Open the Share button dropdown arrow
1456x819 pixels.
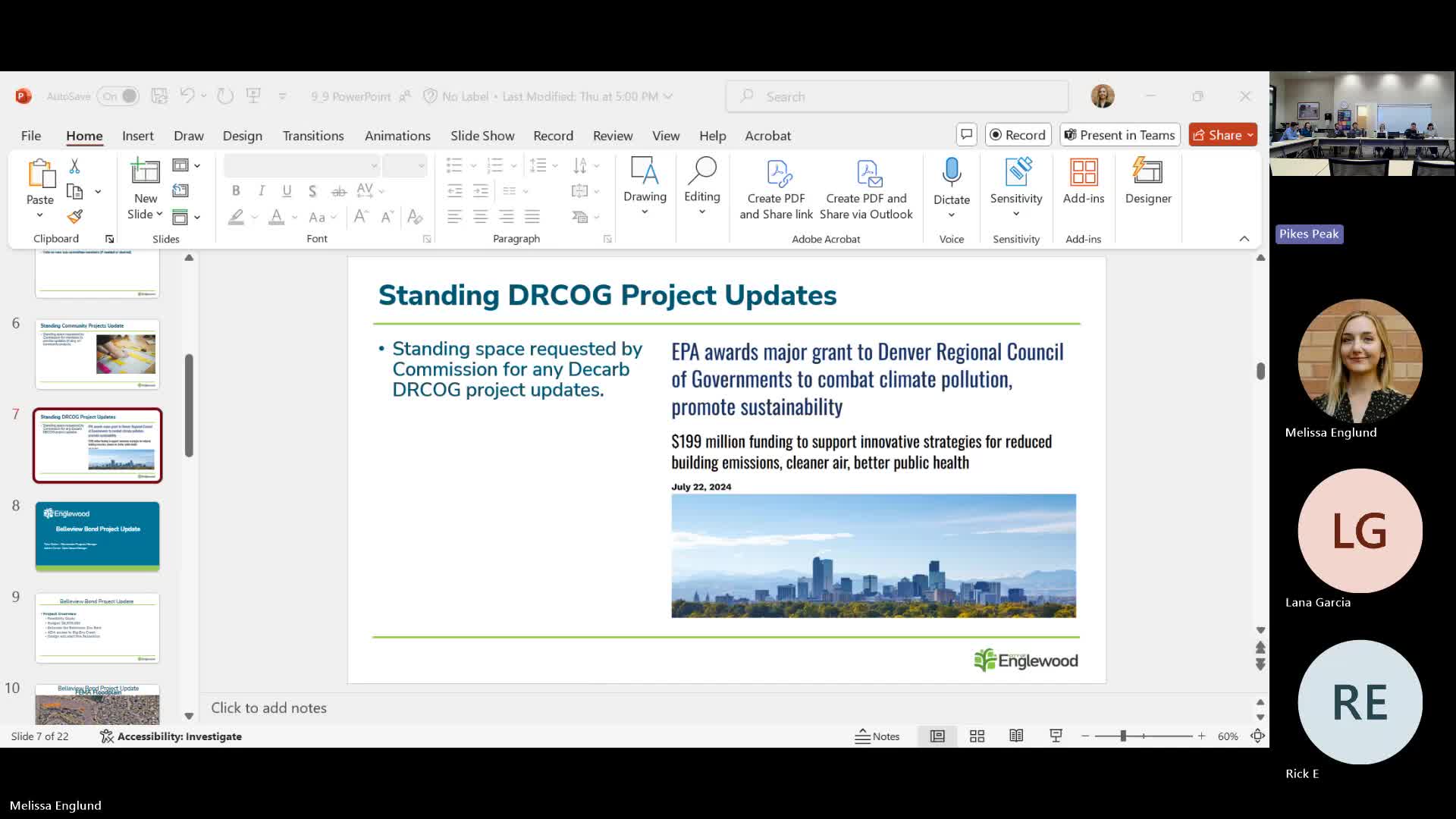tap(1250, 135)
